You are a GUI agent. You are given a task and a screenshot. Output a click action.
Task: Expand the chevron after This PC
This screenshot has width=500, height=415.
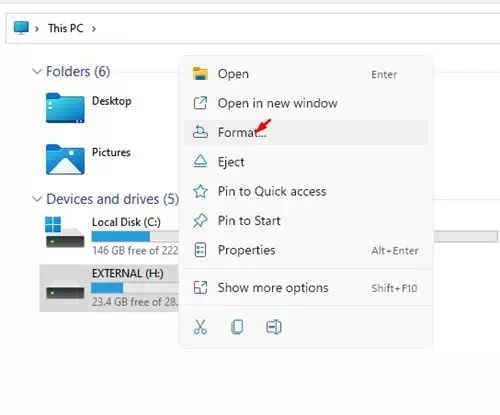94,29
